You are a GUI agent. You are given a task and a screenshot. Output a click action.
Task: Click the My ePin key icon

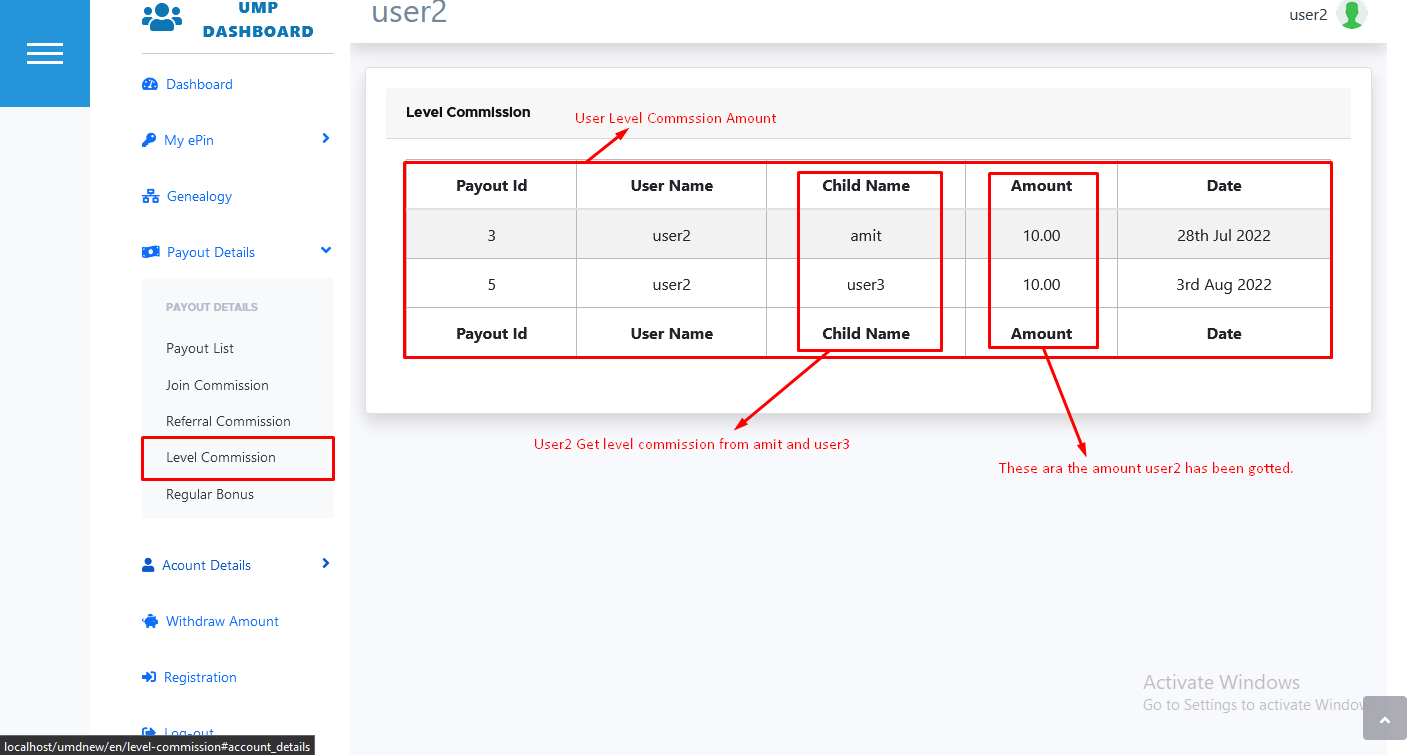pyautogui.click(x=149, y=141)
